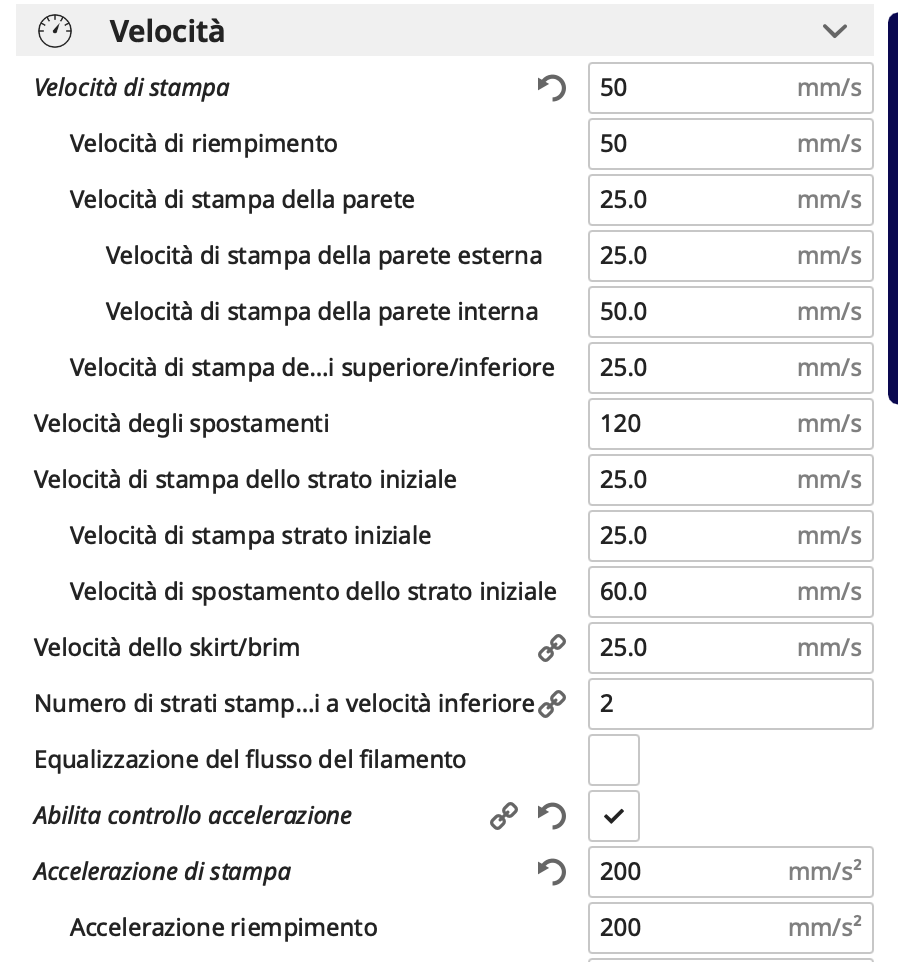
Task: Click Velocità di stampa della parete esterna field
Action: (x=730, y=256)
